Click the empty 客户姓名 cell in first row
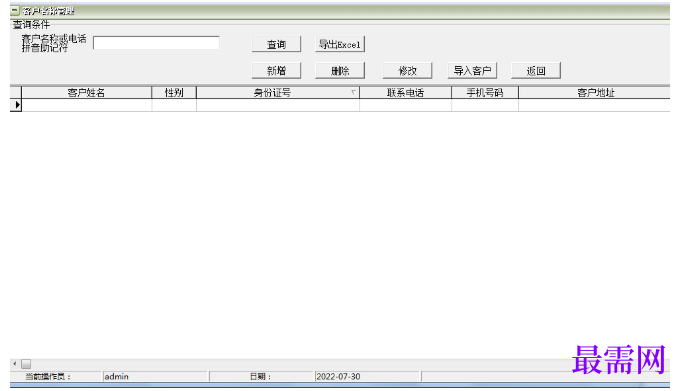684x391 pixels. click(x=86, y=105)
